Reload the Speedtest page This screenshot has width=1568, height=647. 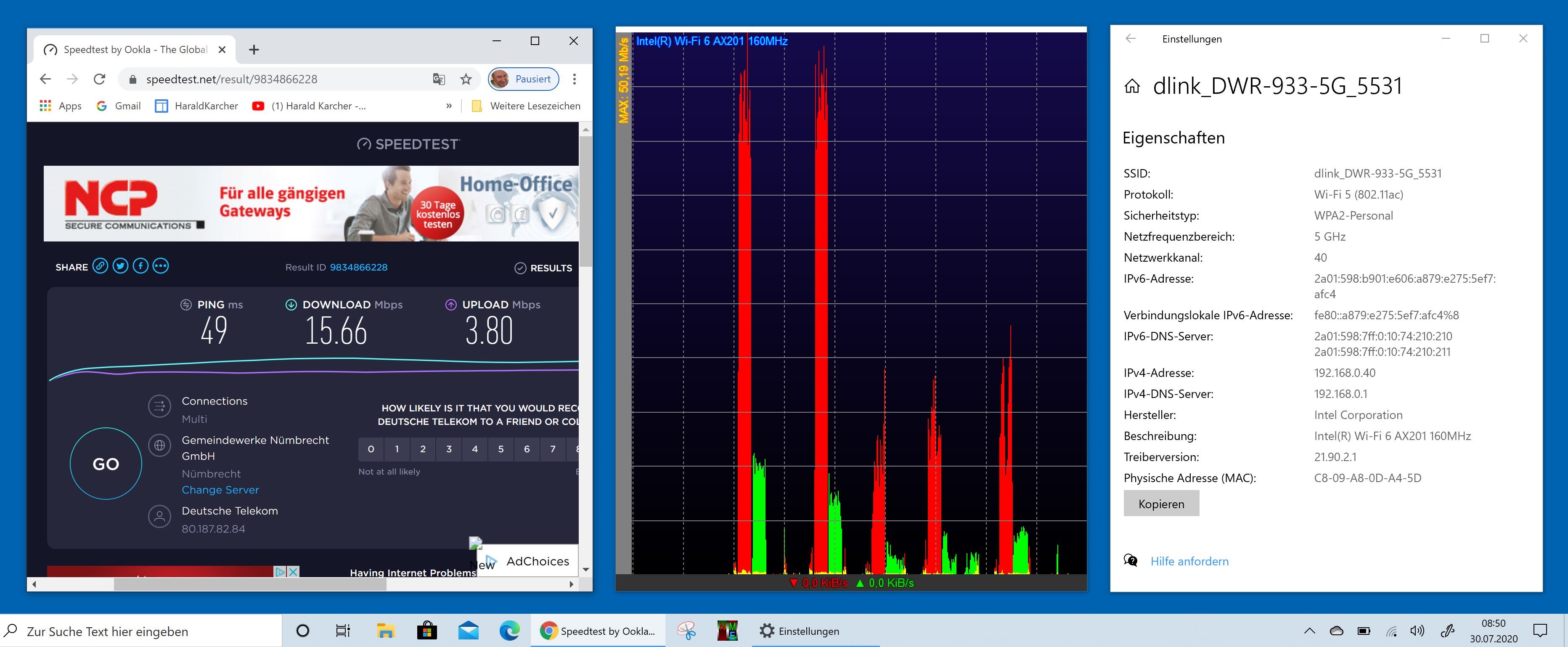pos(99,79)
